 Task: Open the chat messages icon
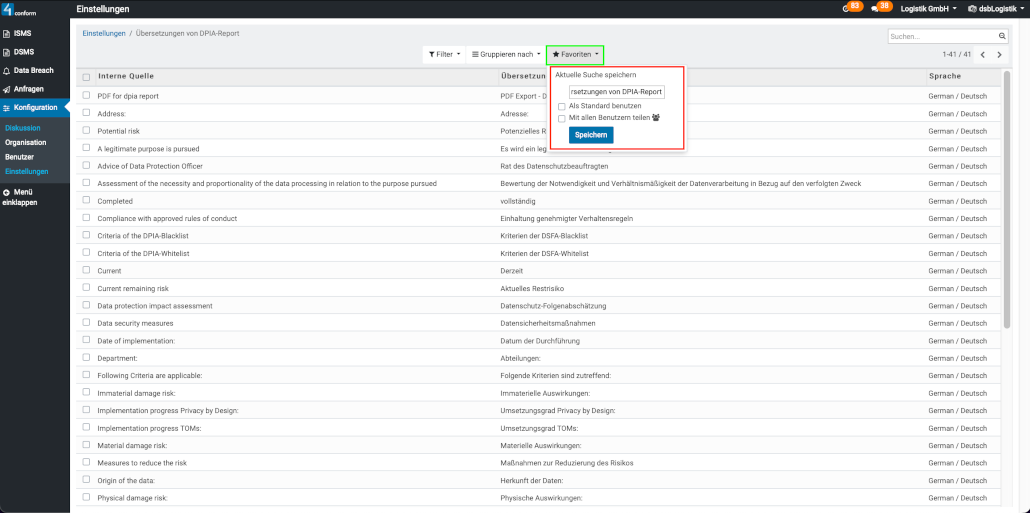coord(875,9)
